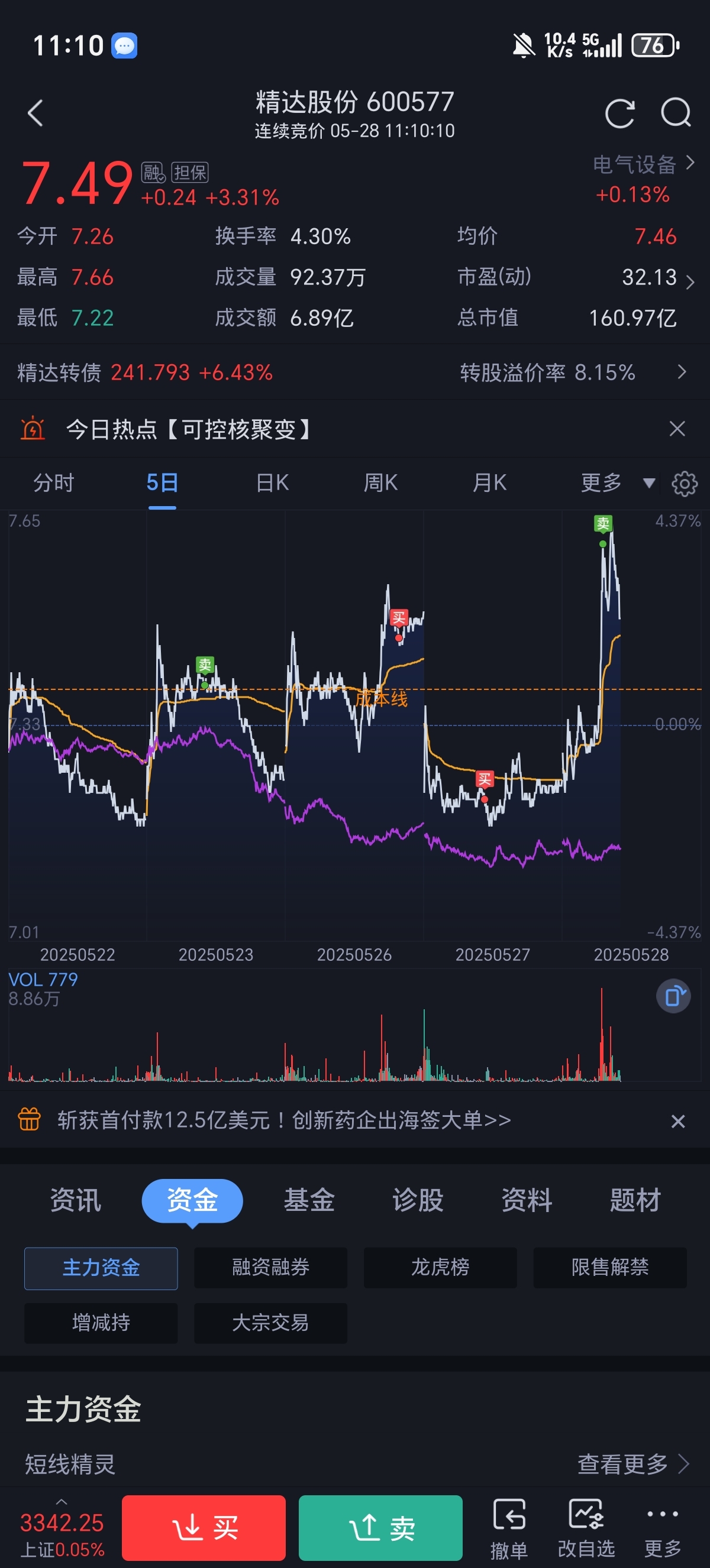Viewport: 710px width, 1568px height.
Task: Tap the rotate landscape chart icon
Action: coord(673,996)
